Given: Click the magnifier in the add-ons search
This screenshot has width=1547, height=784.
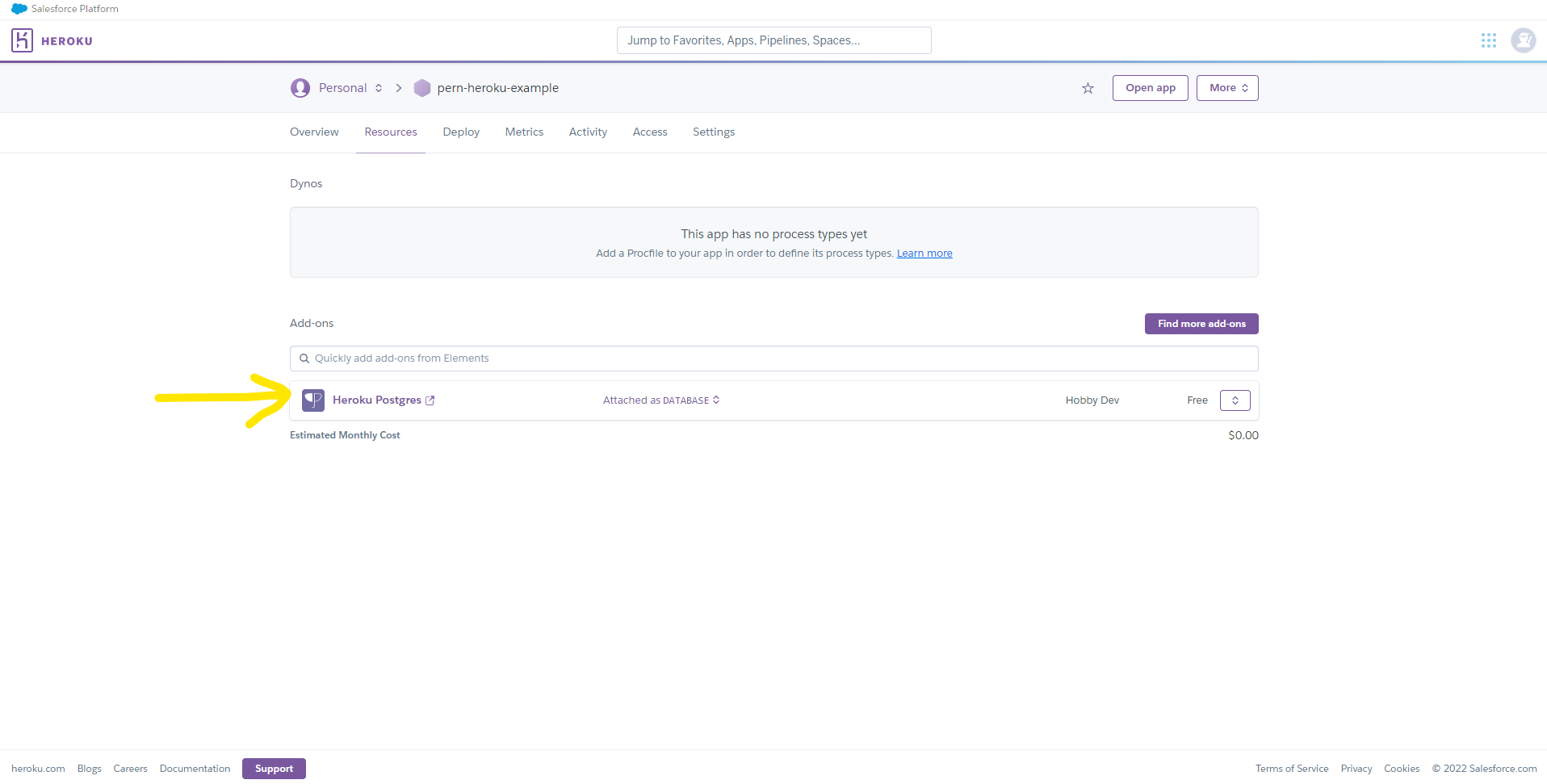Looking at the screenshot, I should click(304, 358).
